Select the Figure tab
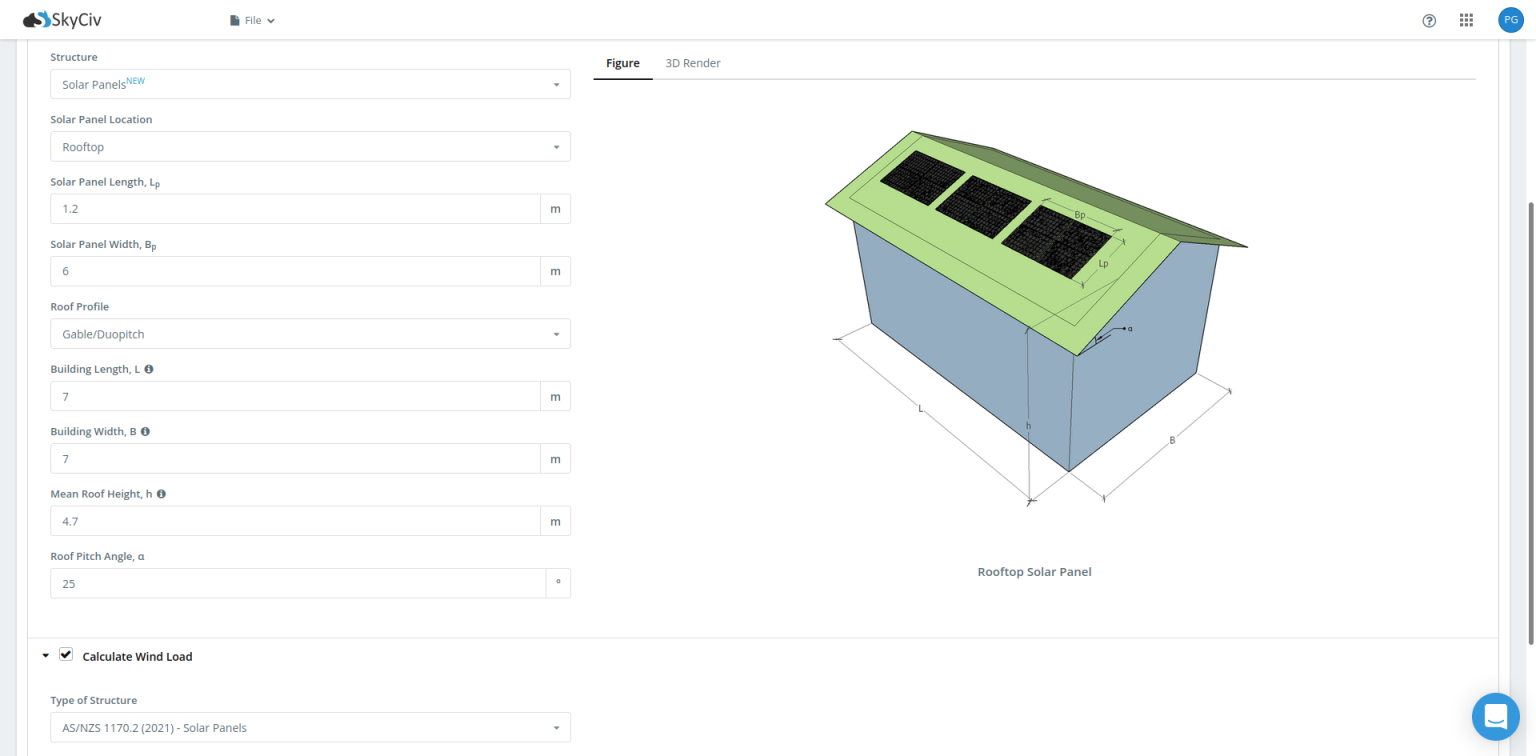 pyautogui.click(x=622, y=63)
